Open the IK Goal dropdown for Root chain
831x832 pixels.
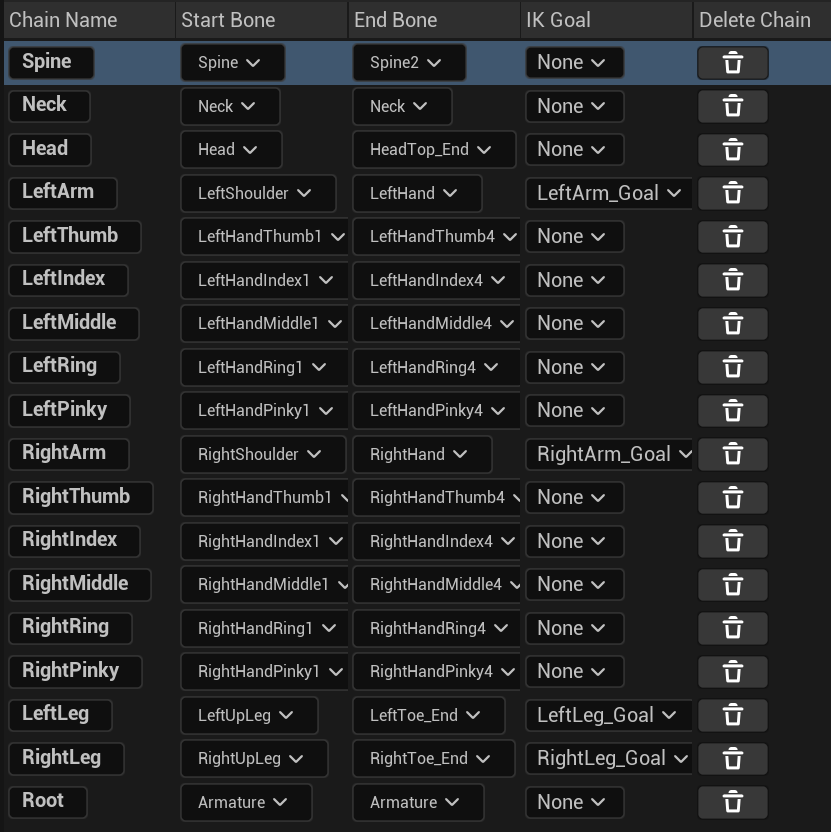[575, 802]
